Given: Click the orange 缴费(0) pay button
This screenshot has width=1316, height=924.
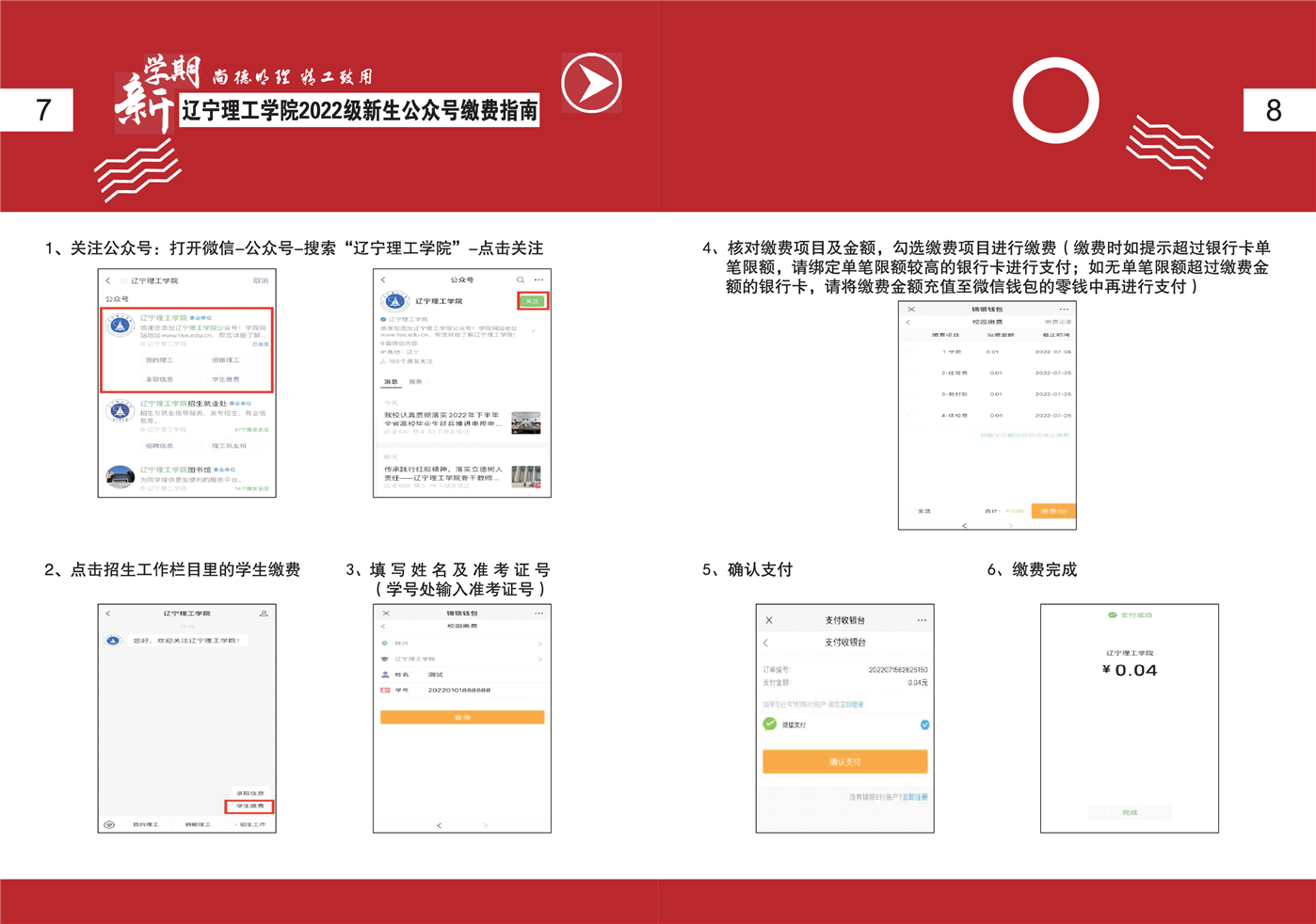Looking at the screenshot, I should pyautogui.click(x=1053, y=511).
